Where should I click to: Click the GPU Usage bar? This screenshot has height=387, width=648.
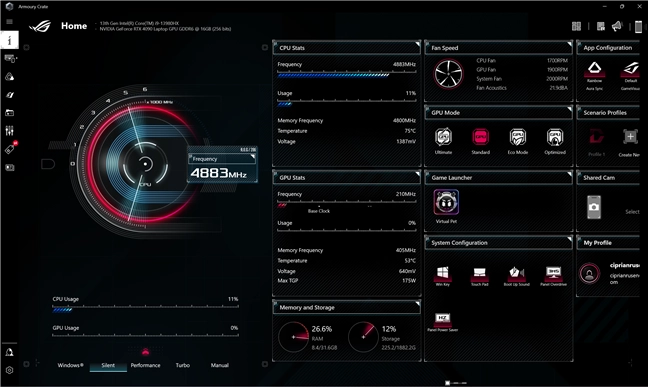coord(145,335)
